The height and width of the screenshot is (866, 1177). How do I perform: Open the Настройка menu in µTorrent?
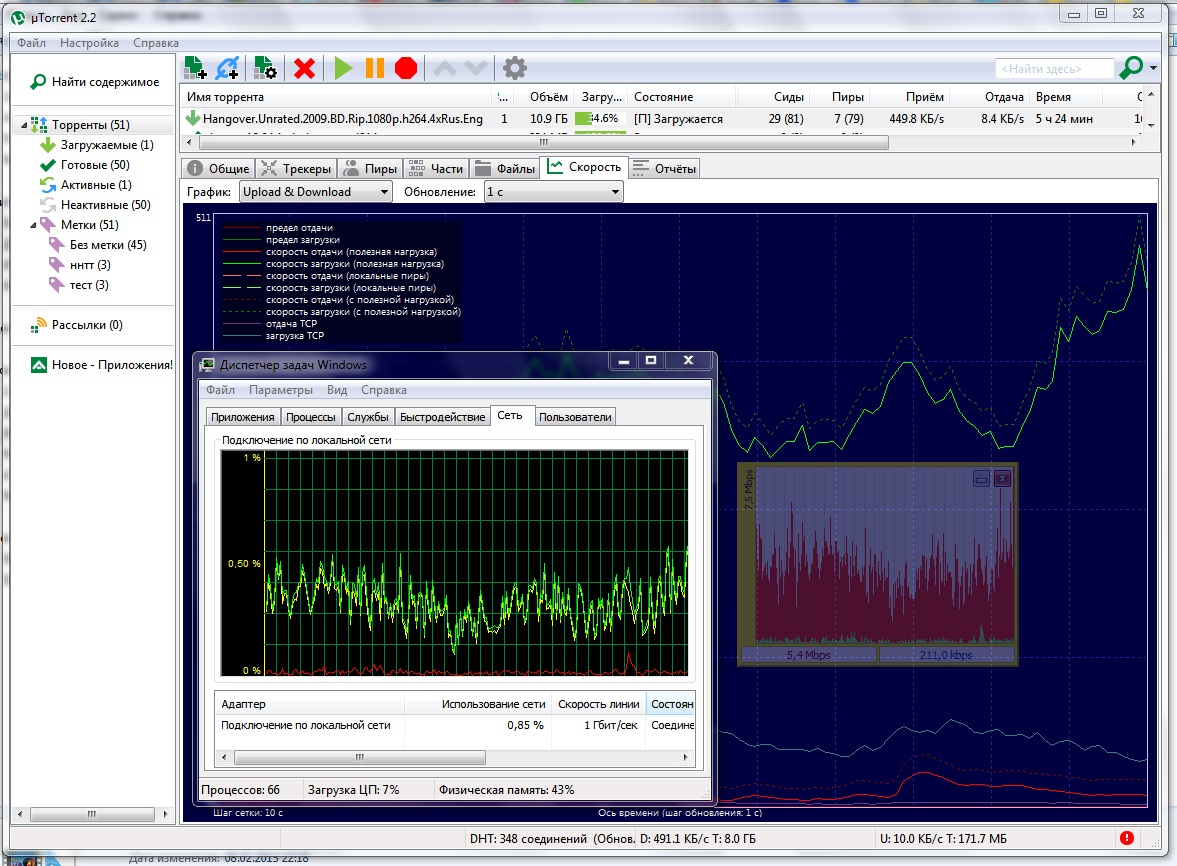[x=89, y=43]
